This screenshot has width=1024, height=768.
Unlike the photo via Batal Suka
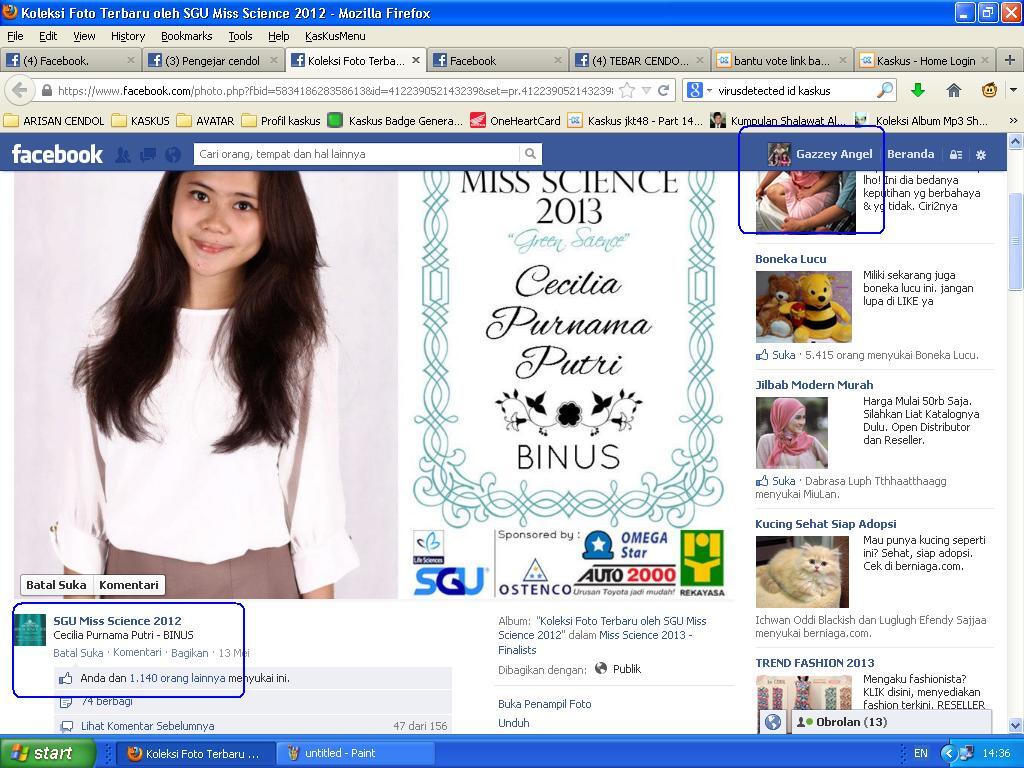click(55, 585)
